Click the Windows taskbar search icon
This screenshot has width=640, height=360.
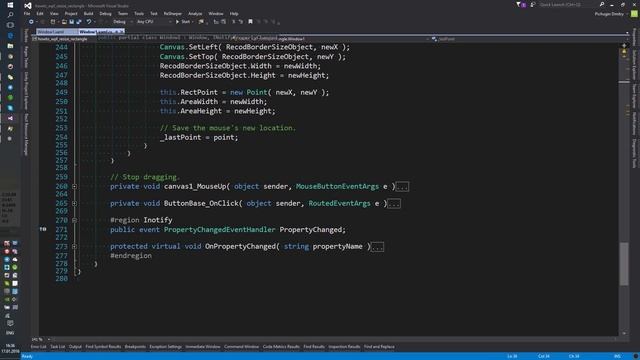point(10,15)
